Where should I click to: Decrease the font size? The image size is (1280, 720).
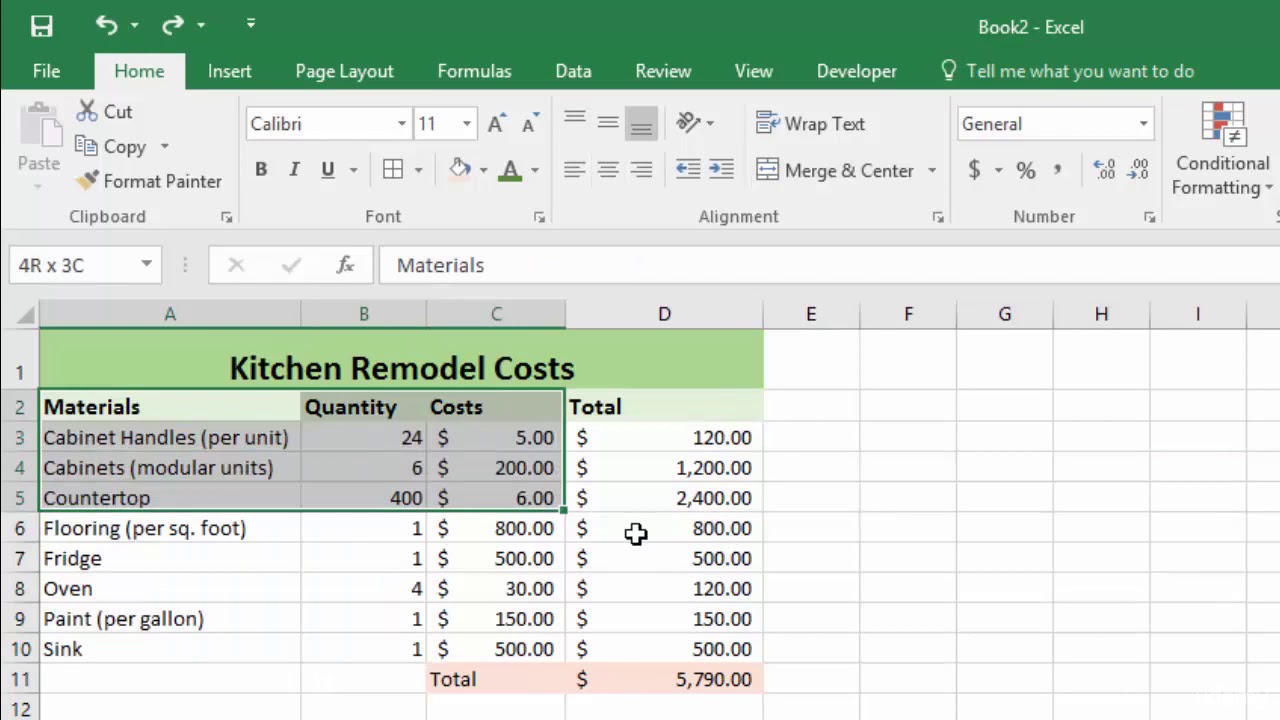click(x=529, y=124)
